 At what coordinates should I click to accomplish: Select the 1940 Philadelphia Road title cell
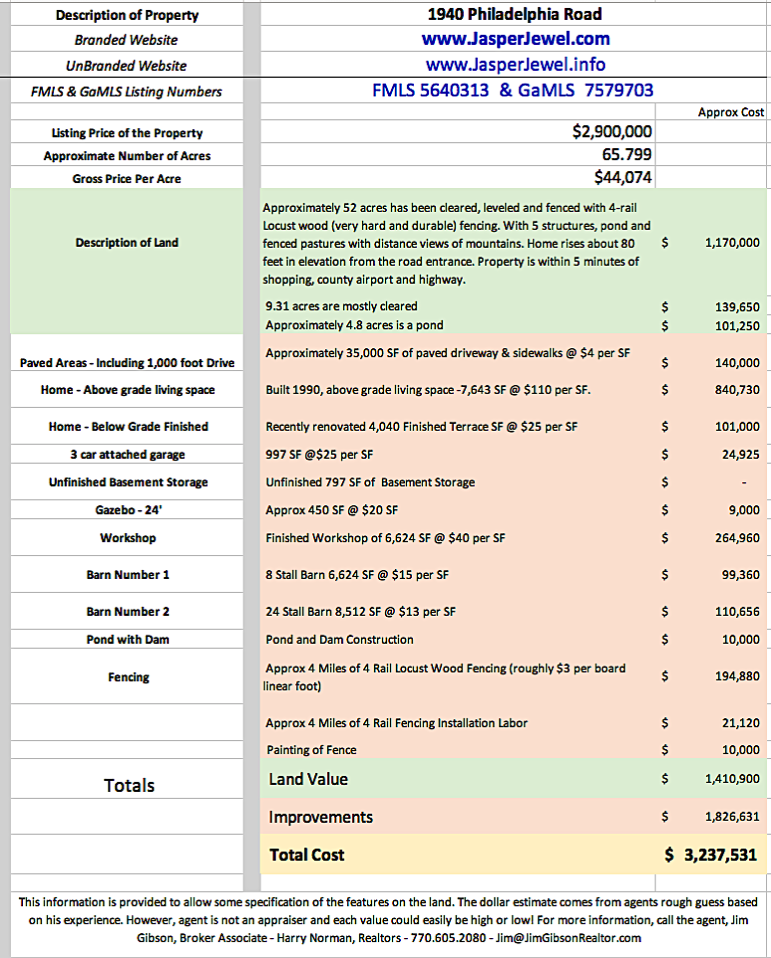[515, 14]
